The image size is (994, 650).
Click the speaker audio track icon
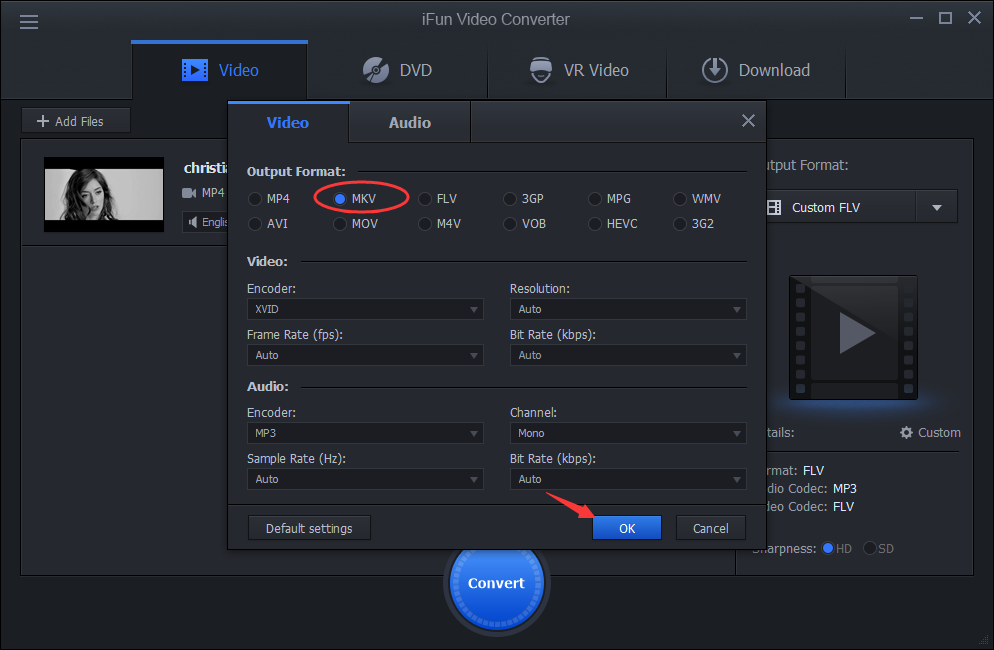pyautogui.click(x=193, y=222)
